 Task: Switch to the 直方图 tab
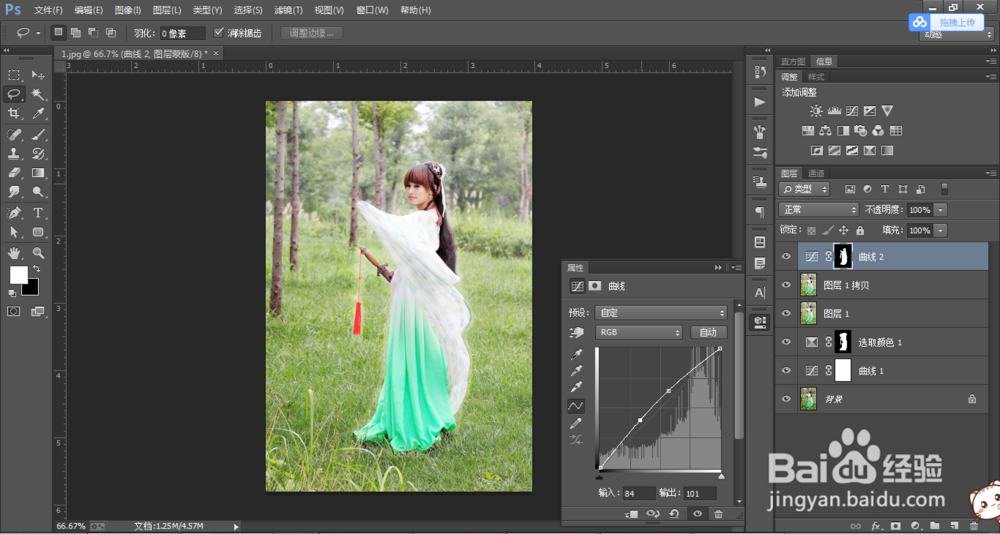pyautogui.click(x=793, y=61)
